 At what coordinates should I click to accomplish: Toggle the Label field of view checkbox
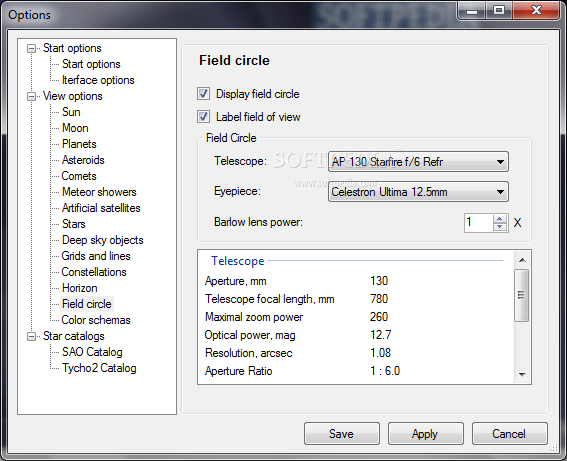203,117
